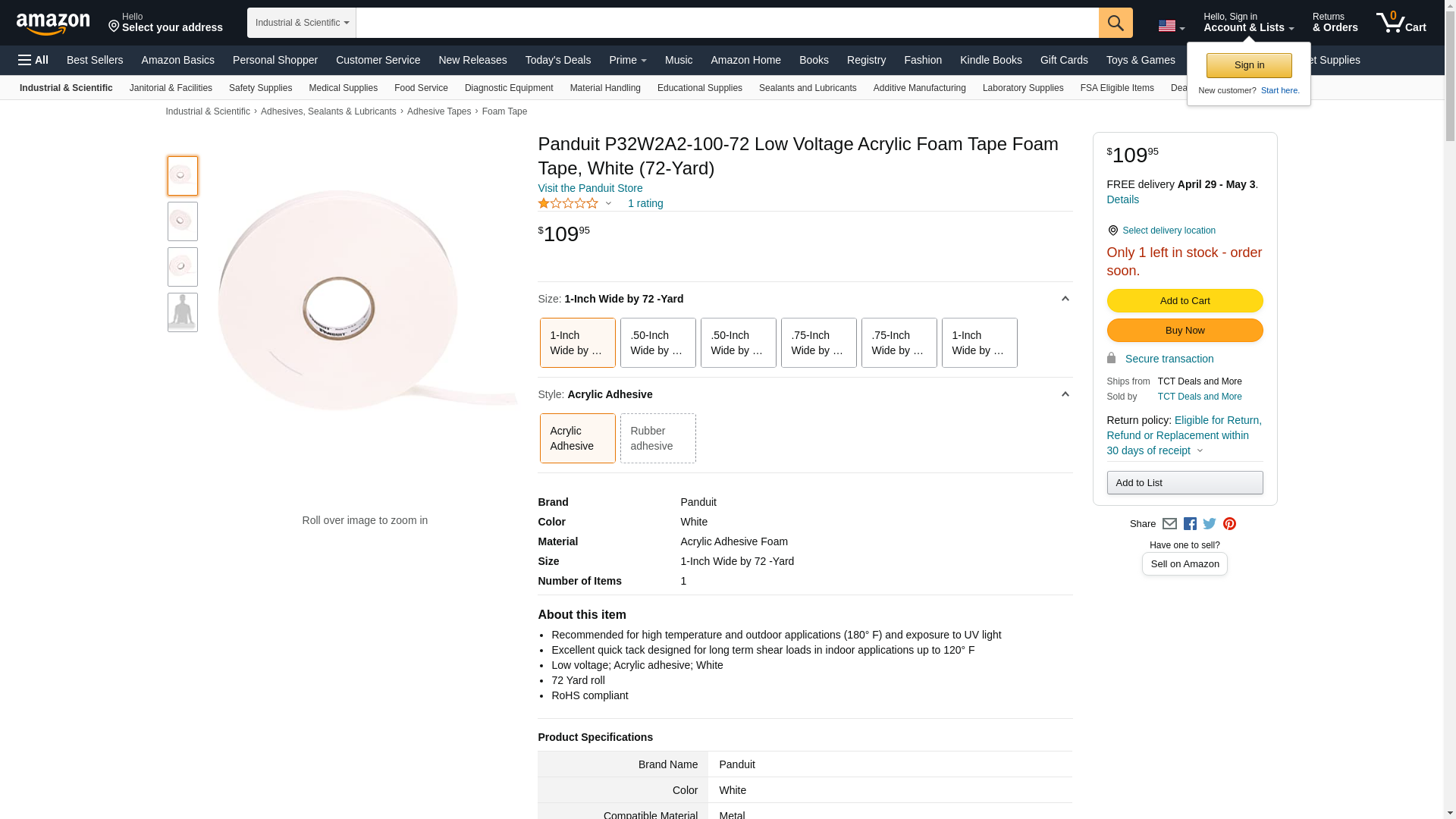Click the Add to Cart button
The image size is (1456, 819).
click(x=1185, y=301)
